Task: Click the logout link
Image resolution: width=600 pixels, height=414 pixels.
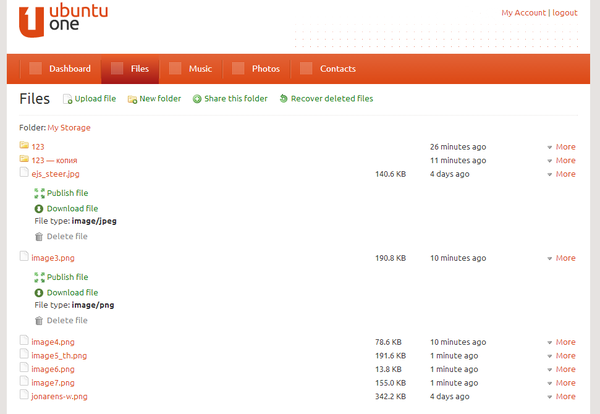Action: [565, 13]
